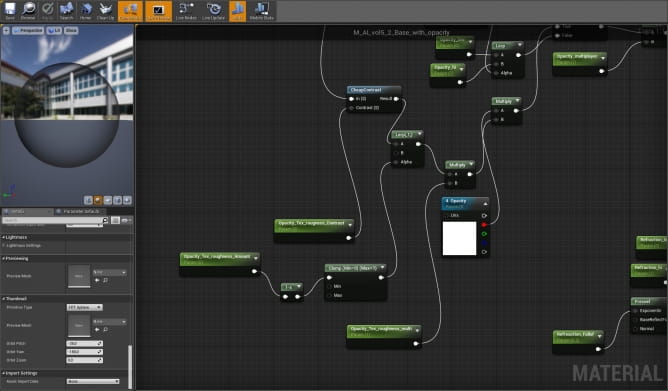This screenshot has height=391, width=668.
Task: Browse to Thumbnail mesh asset magnifier
Action: coord(105,329)
